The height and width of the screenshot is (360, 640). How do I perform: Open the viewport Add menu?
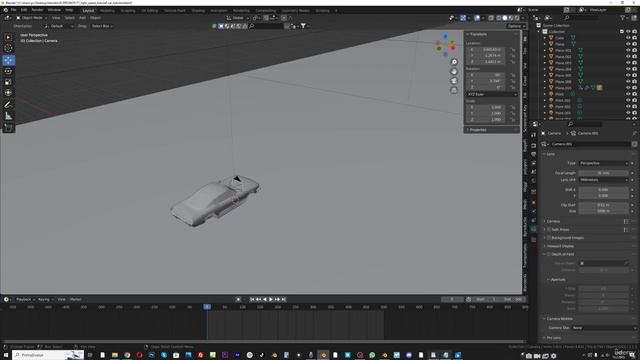82,18
